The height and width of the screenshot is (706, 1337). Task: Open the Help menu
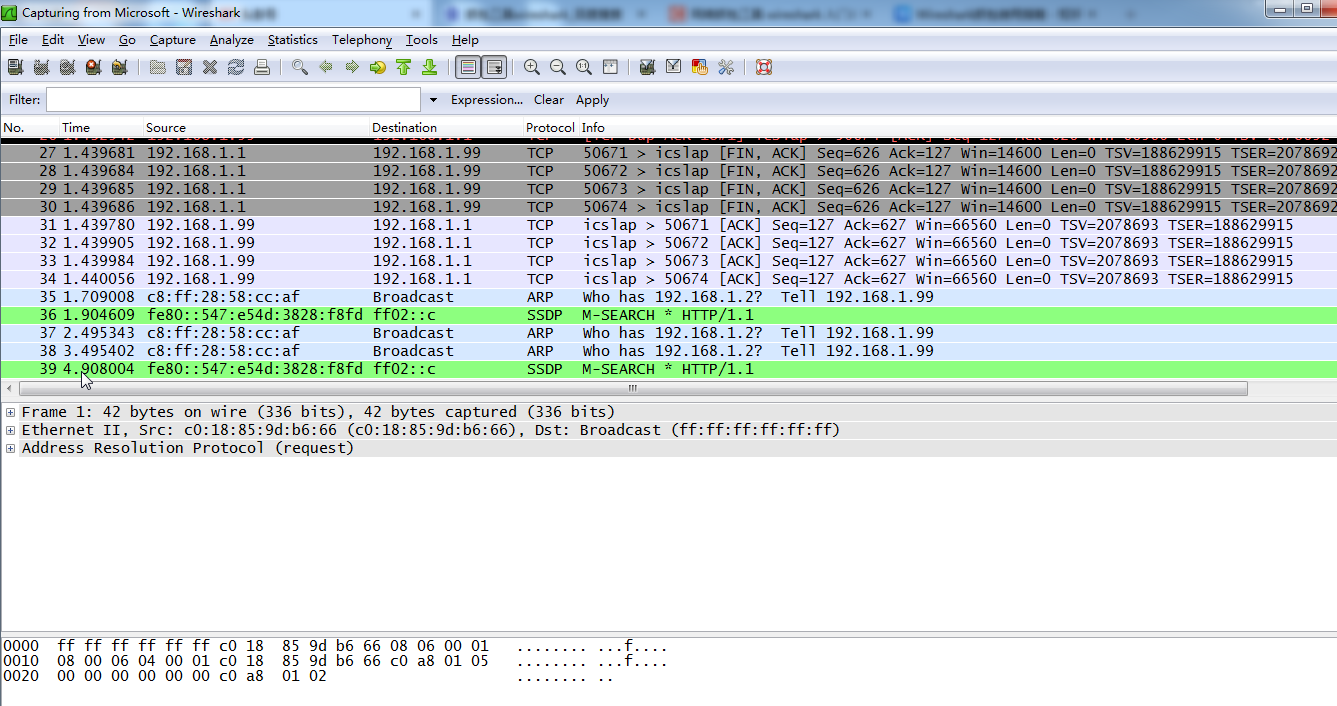coord(465,40)
